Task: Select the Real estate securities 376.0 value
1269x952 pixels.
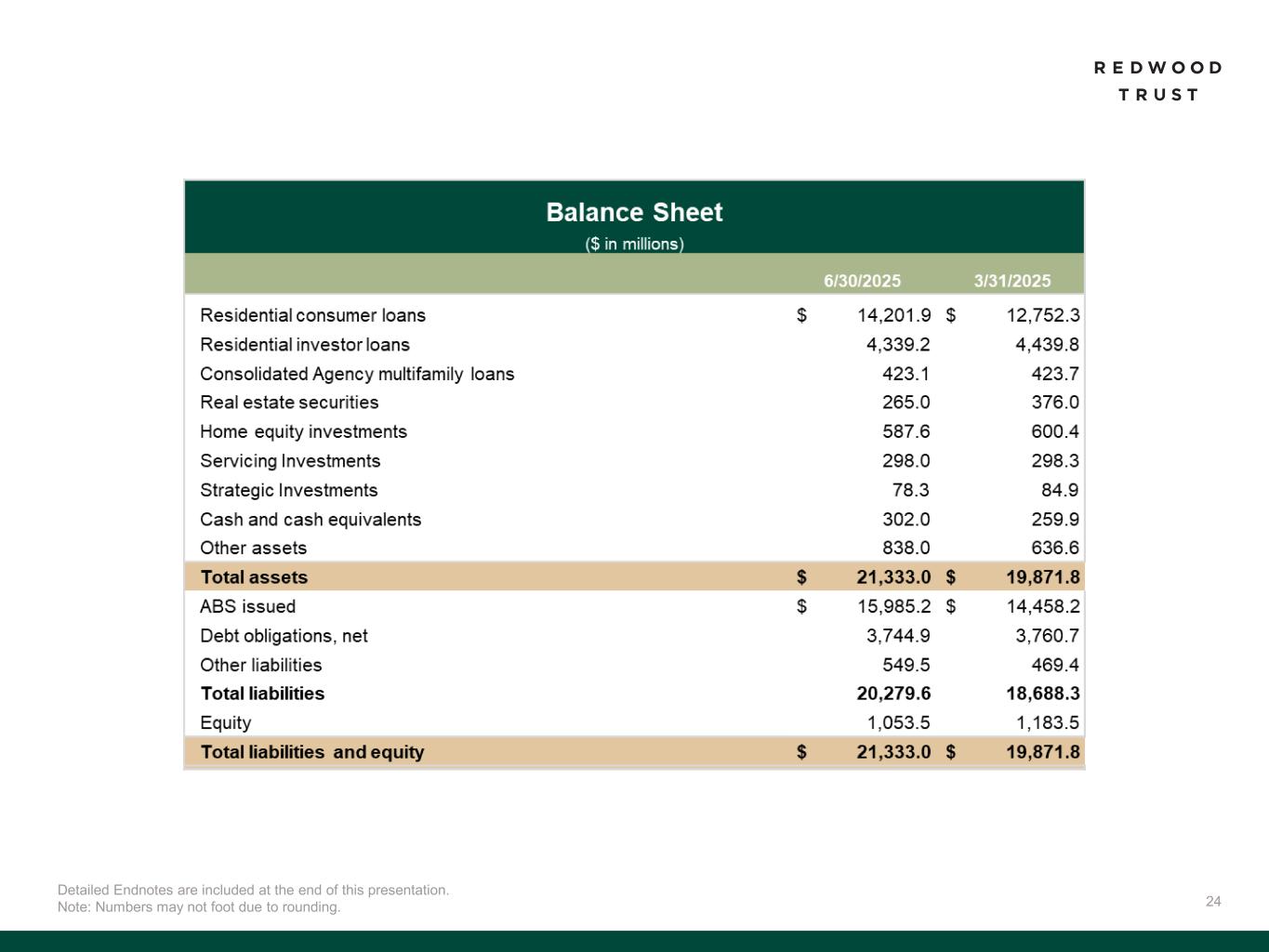Action: pos(1054,403)
